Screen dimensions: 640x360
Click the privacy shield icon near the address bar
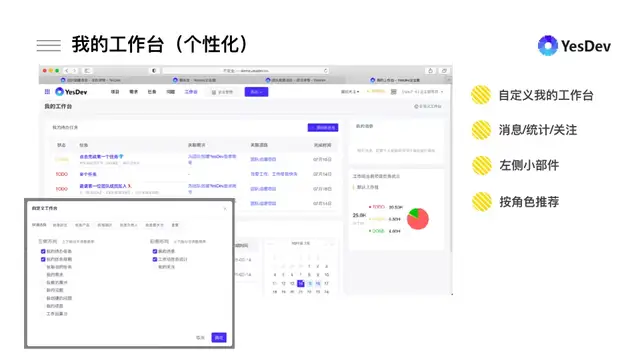click(x=154, y=71)
